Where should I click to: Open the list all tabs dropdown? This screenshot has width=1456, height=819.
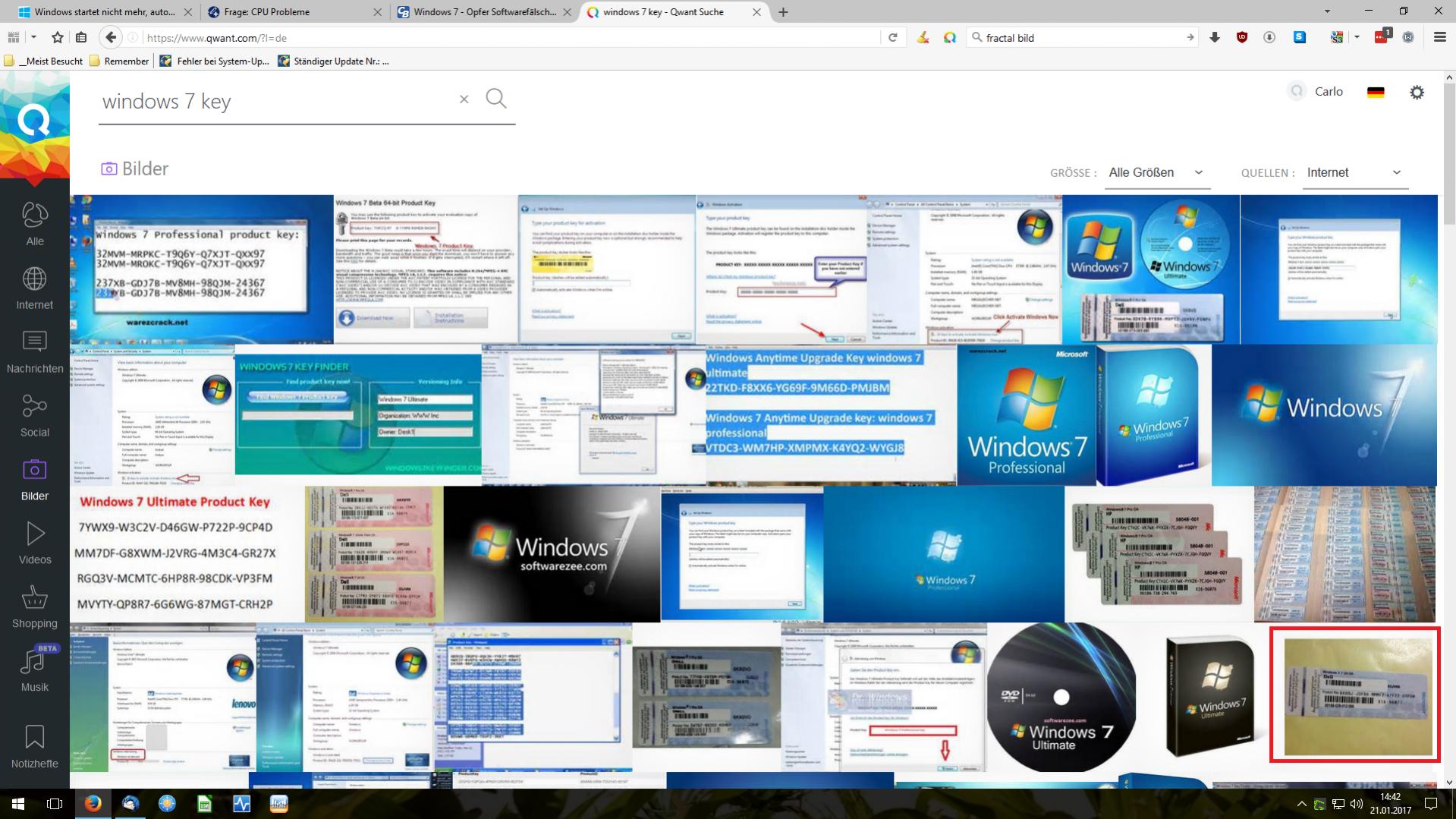[1327, 11]
